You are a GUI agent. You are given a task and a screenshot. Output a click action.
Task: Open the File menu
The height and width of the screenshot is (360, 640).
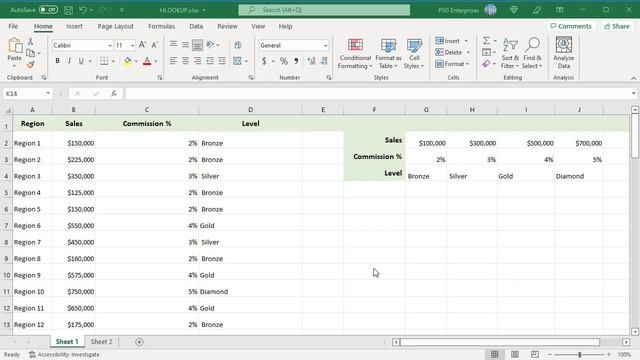point(13,26)
